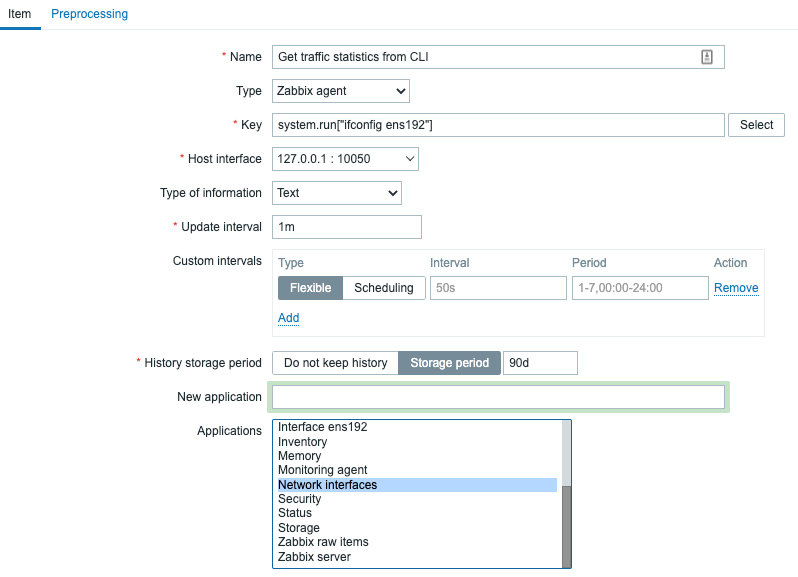
Task: Open the Type of information dropdown
Action: coord(336,193)
